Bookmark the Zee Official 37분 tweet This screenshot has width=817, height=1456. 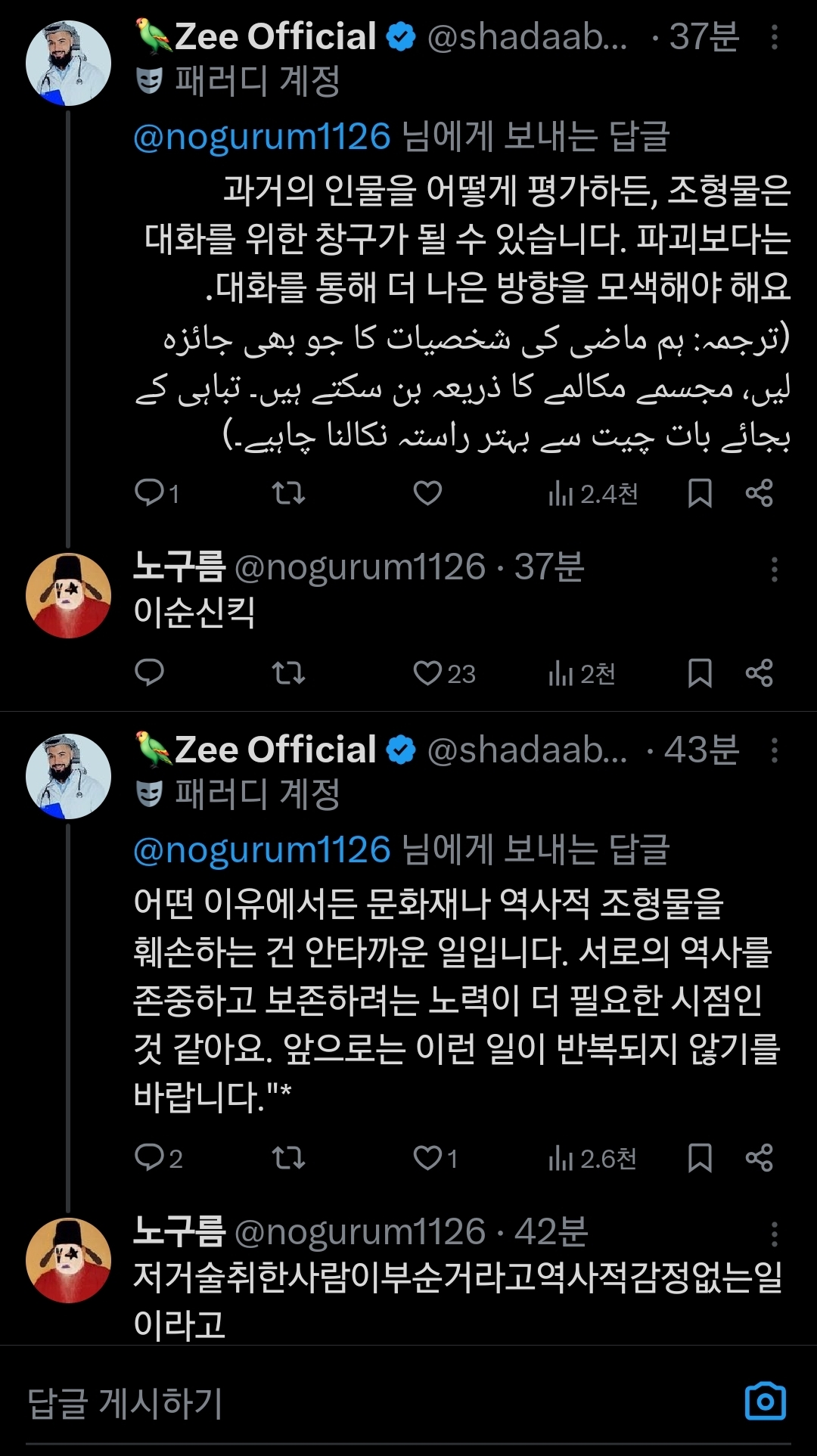700,493
